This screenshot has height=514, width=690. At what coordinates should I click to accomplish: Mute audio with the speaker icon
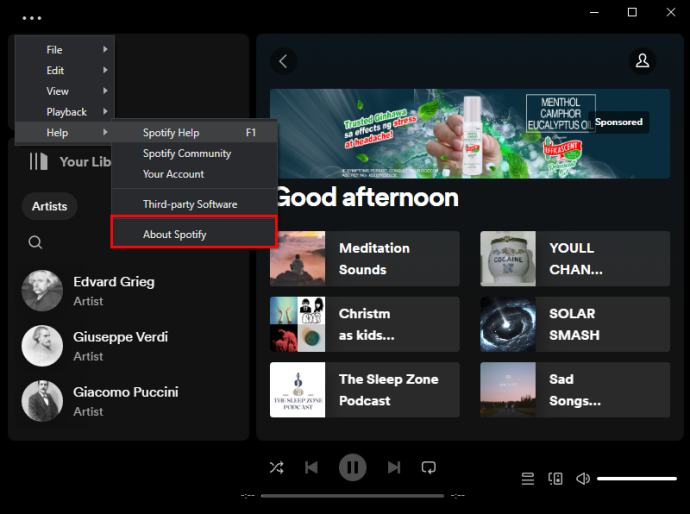[x=583, y=478]
